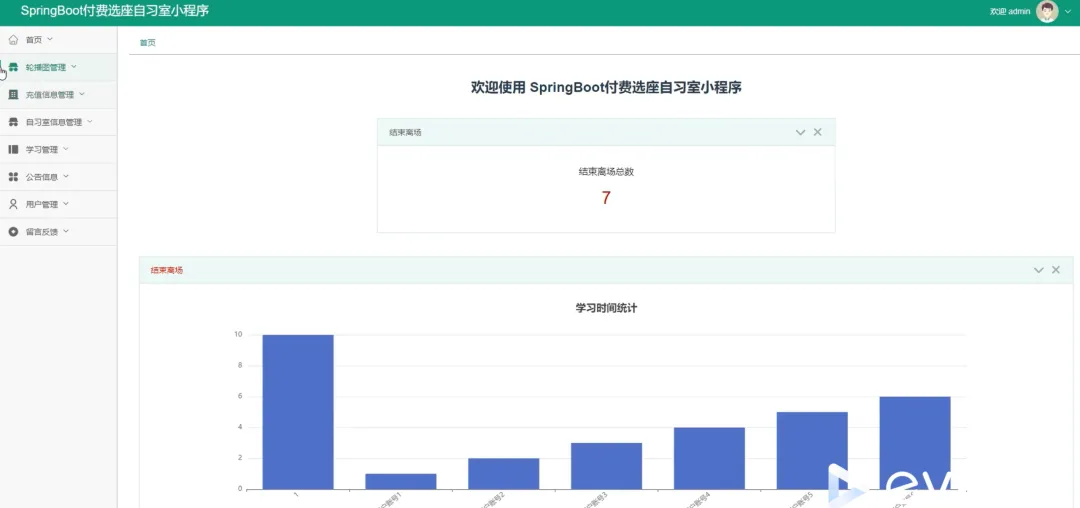This screenshot has width=1080, height=508.
Task: Click the icon beside 自习室信息管理
Action: point(13,122)
